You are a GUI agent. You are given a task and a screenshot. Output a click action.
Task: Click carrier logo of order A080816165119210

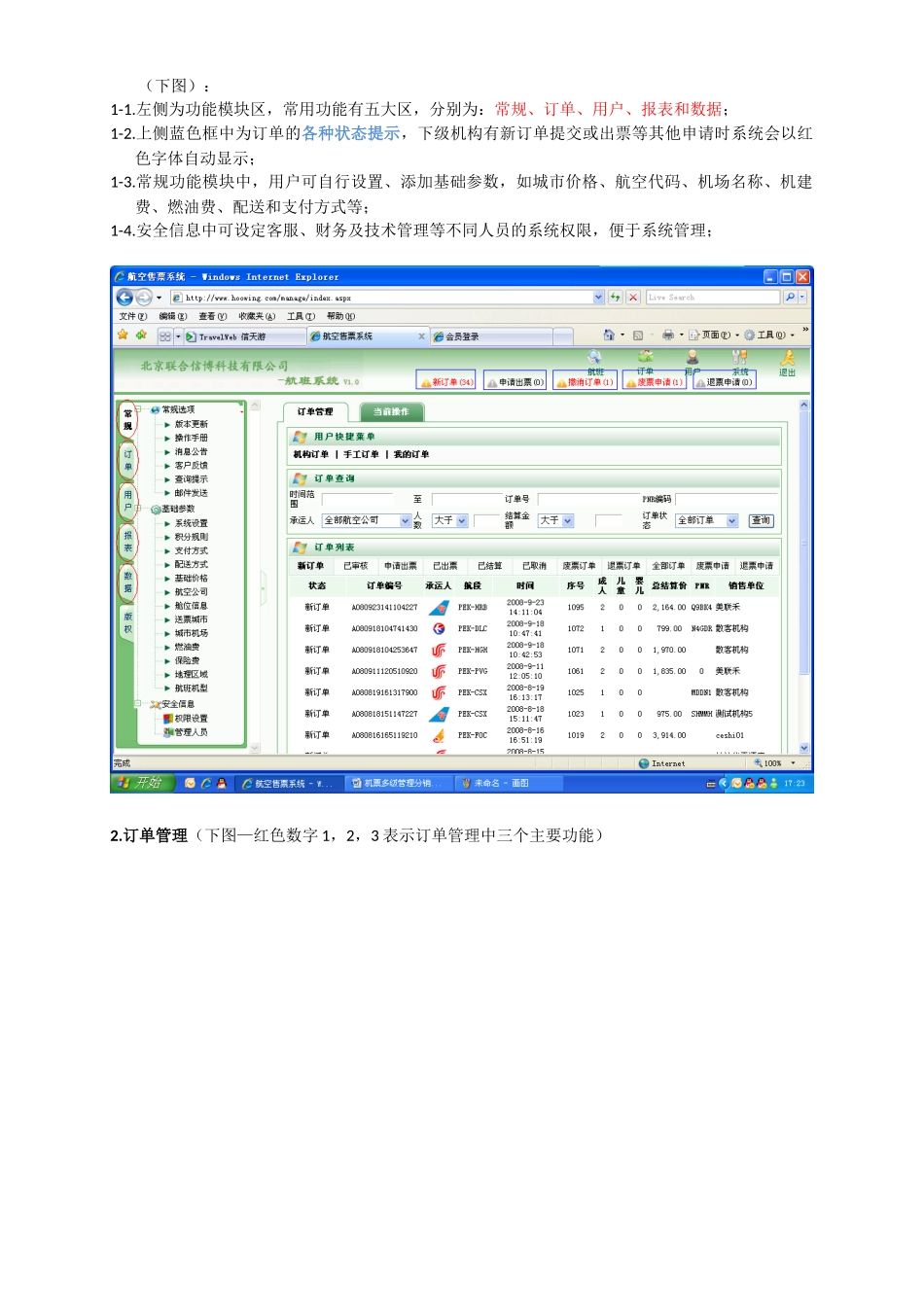tap(439, 736)
